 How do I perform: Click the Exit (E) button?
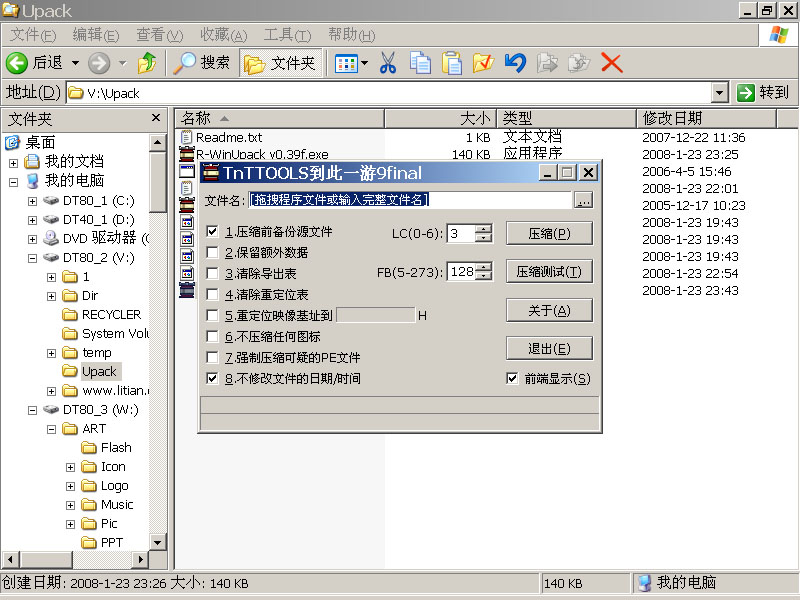click(x=549, y=348)
